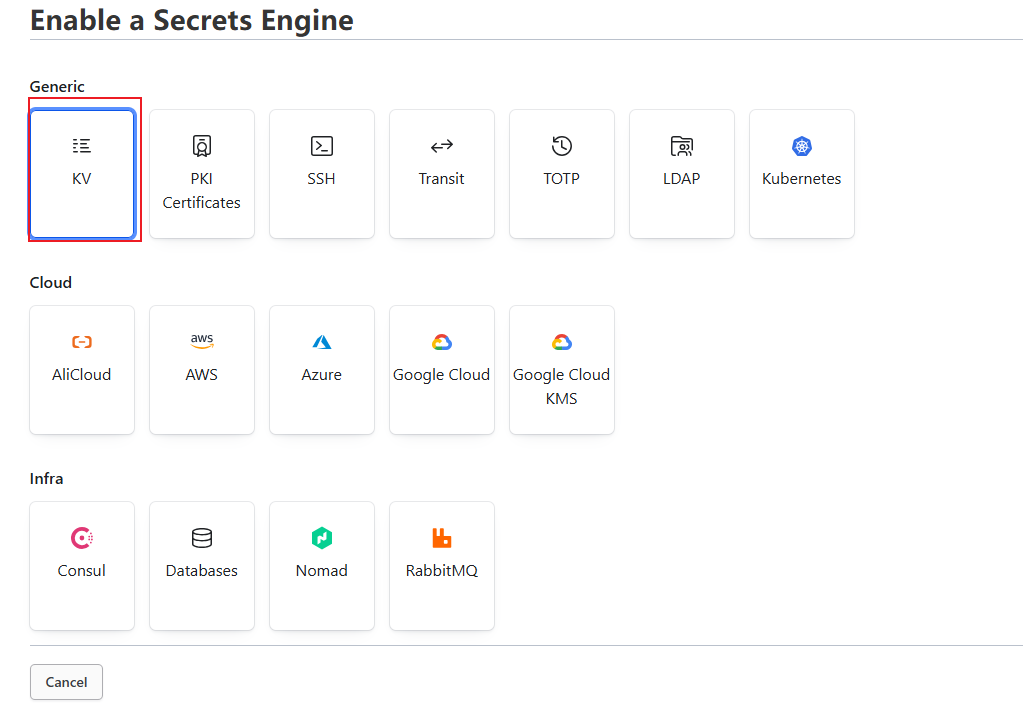Select the Google Cloud KMS logo

(x=562, y=342)
